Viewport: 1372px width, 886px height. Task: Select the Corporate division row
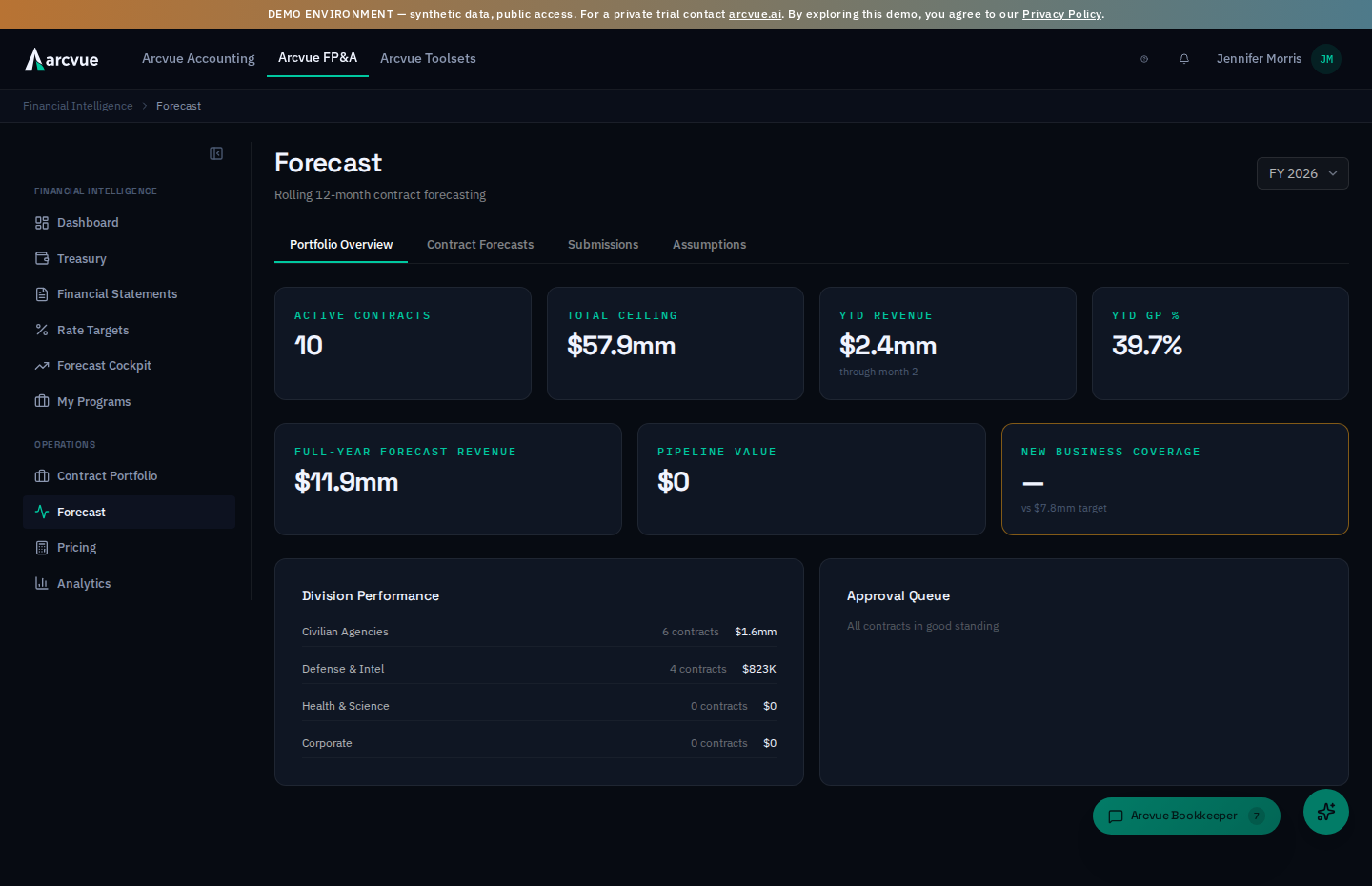point(539,743)
